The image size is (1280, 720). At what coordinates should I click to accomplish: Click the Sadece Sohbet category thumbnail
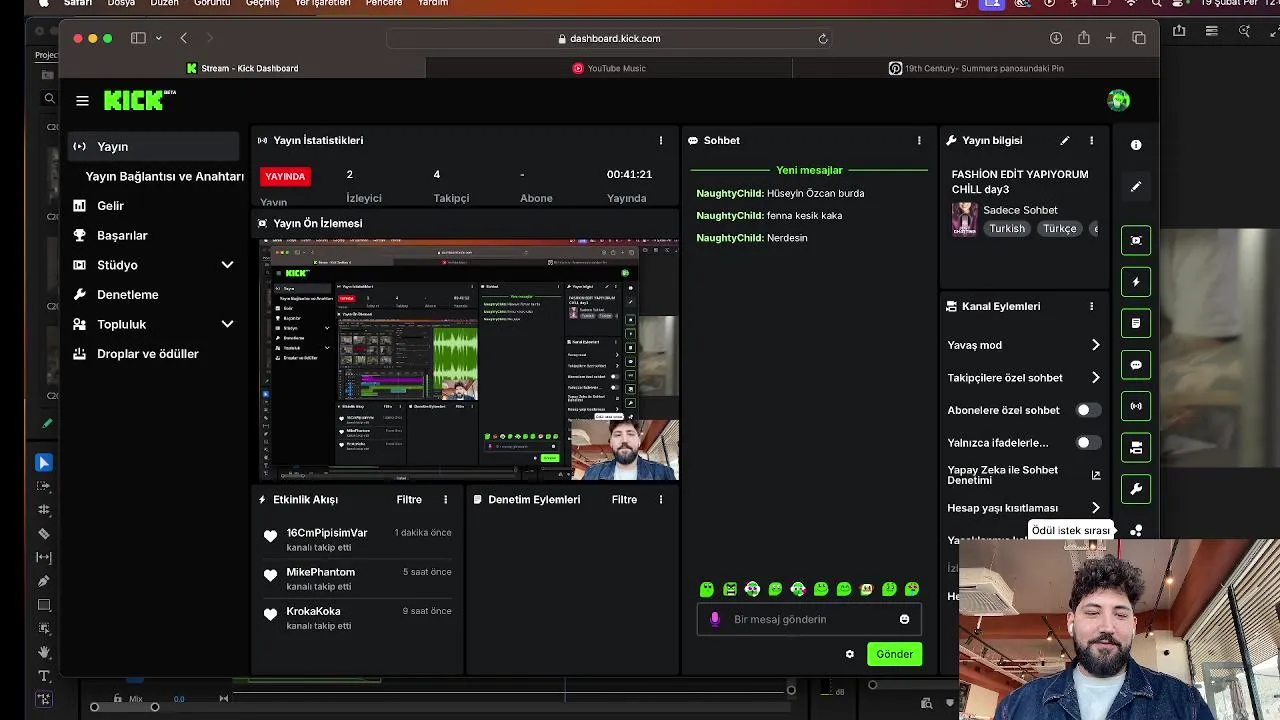tap(964, 219)
